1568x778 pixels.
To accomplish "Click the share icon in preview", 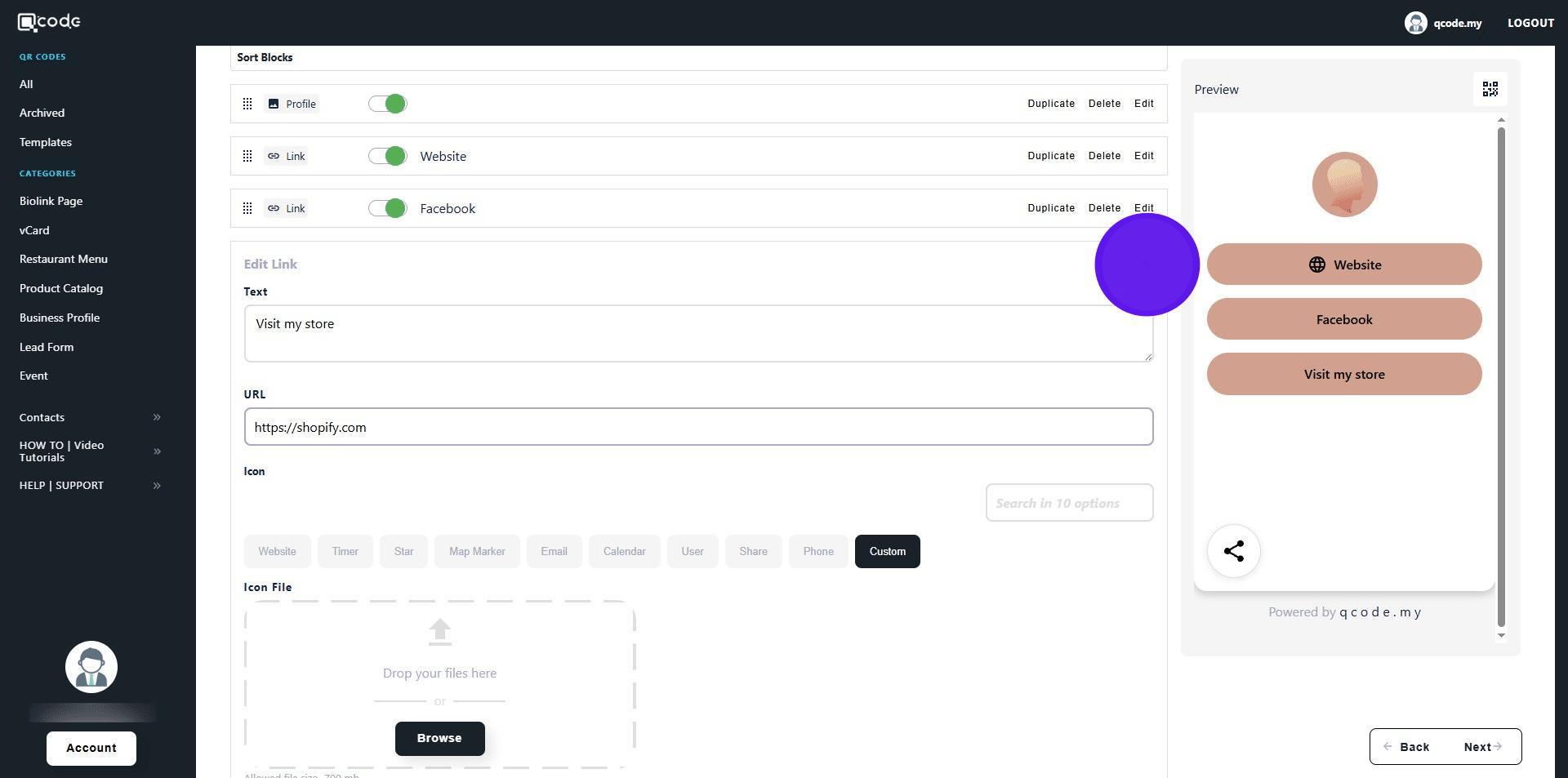I will 1233,551.
